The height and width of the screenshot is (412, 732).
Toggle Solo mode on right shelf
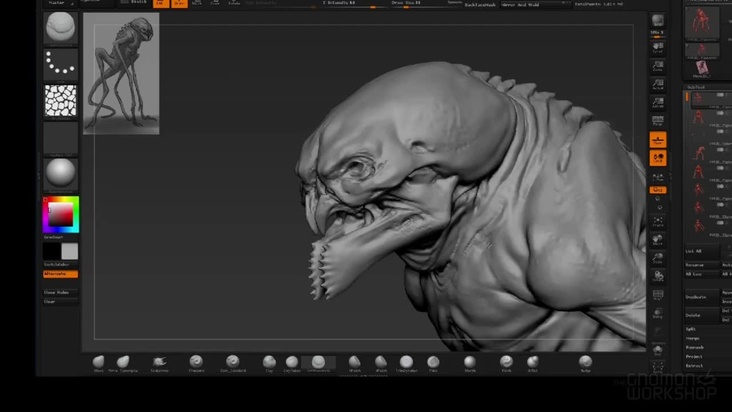[x=658, y=350]
